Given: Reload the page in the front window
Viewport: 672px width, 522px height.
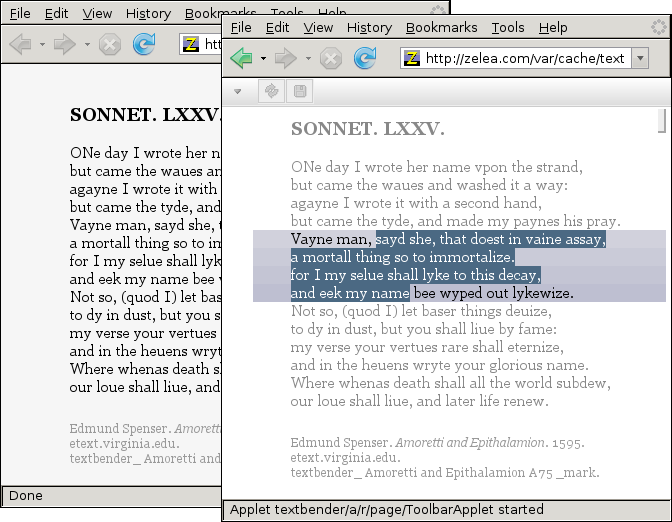Looking at the screenshot, I should pyautogui.click(x=365, y=58).
